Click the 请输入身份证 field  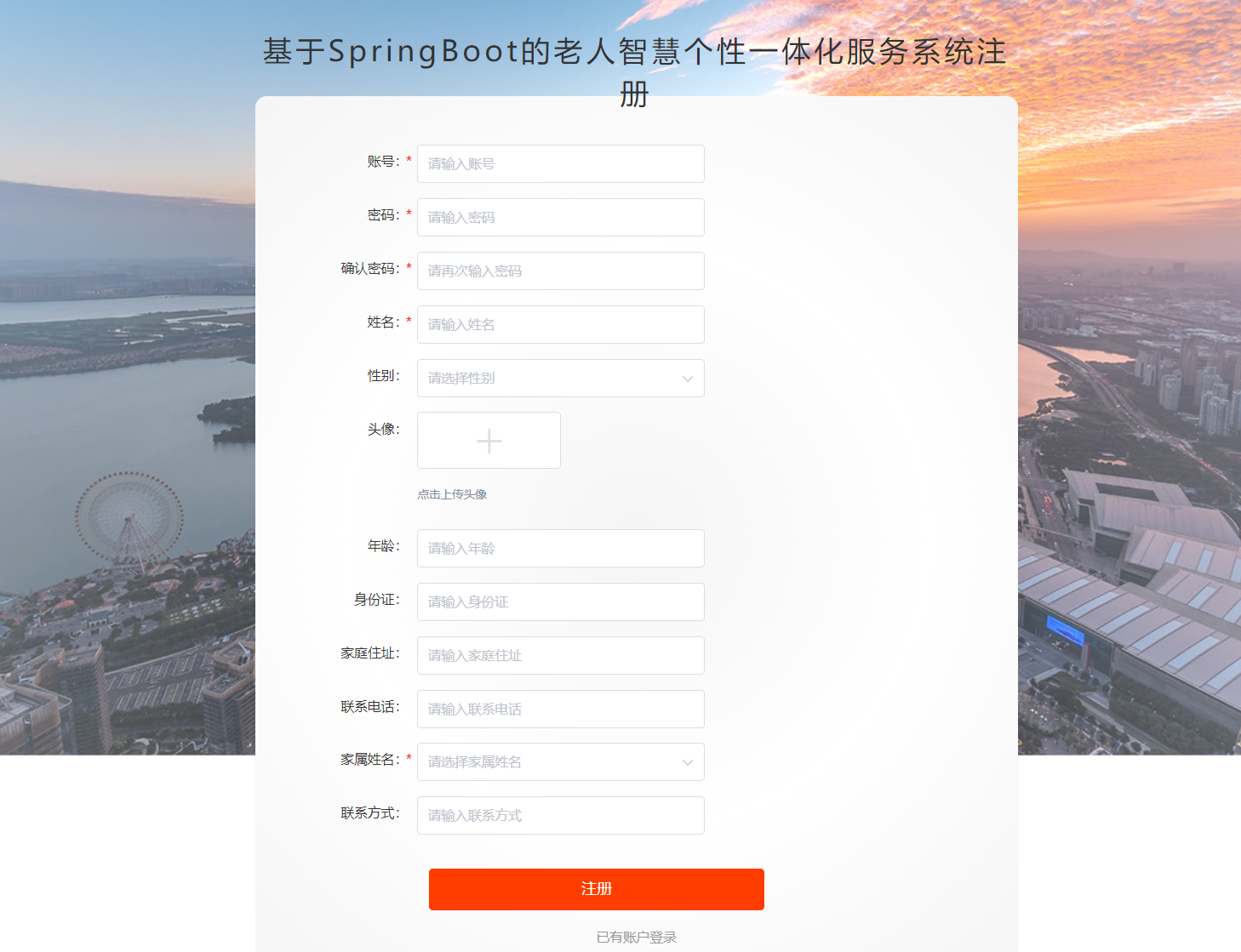560,602
